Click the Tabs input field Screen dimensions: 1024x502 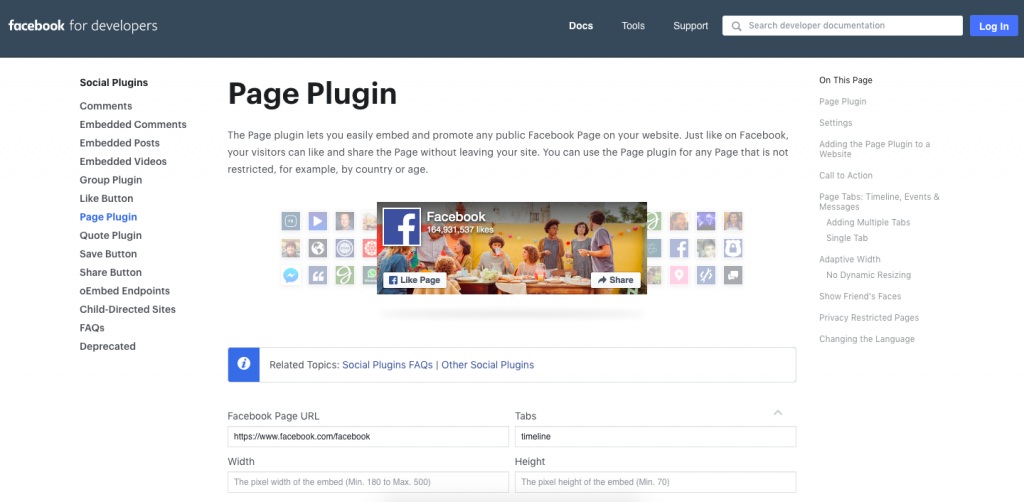coord(655,437)
